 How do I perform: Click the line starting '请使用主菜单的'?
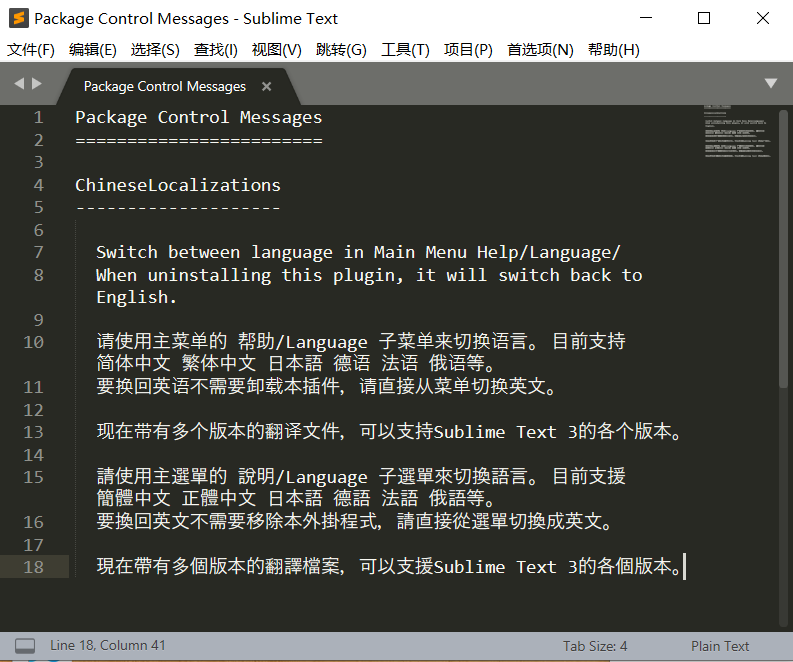tap(361, 342)
